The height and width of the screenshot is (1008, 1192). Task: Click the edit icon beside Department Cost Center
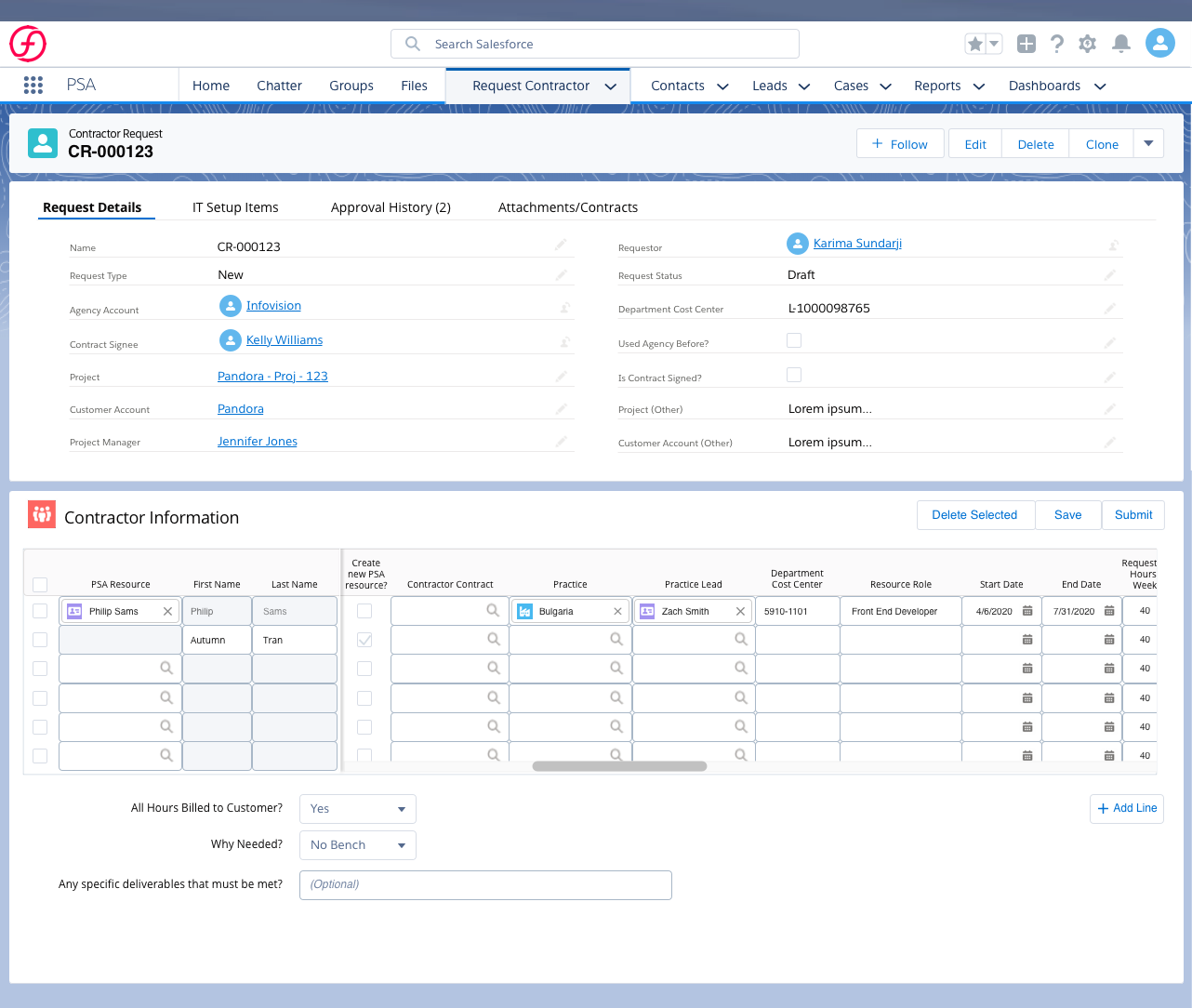(1110, 309)
